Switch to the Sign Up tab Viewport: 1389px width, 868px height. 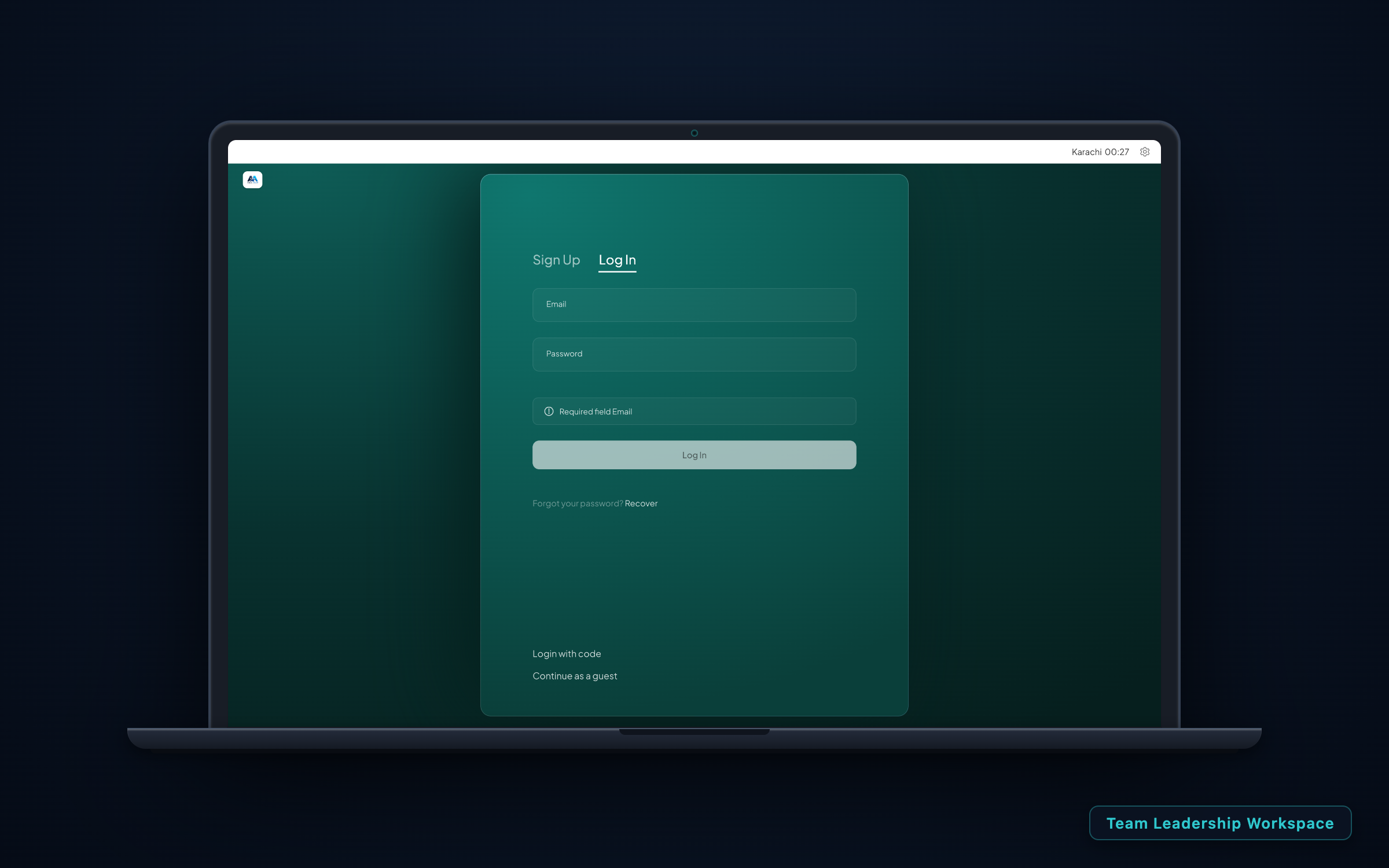556,260
